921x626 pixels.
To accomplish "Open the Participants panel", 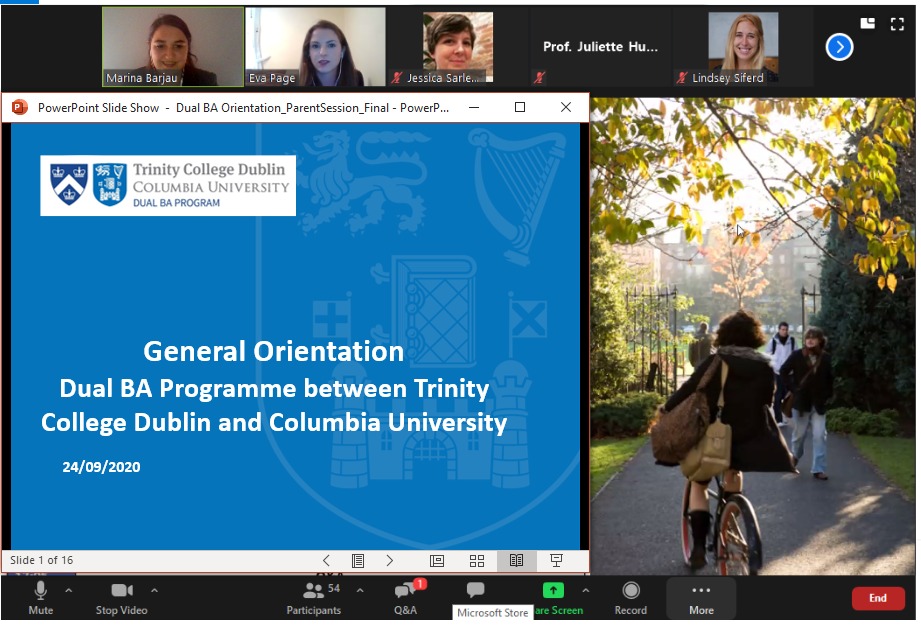I will [x=314, y=598].
